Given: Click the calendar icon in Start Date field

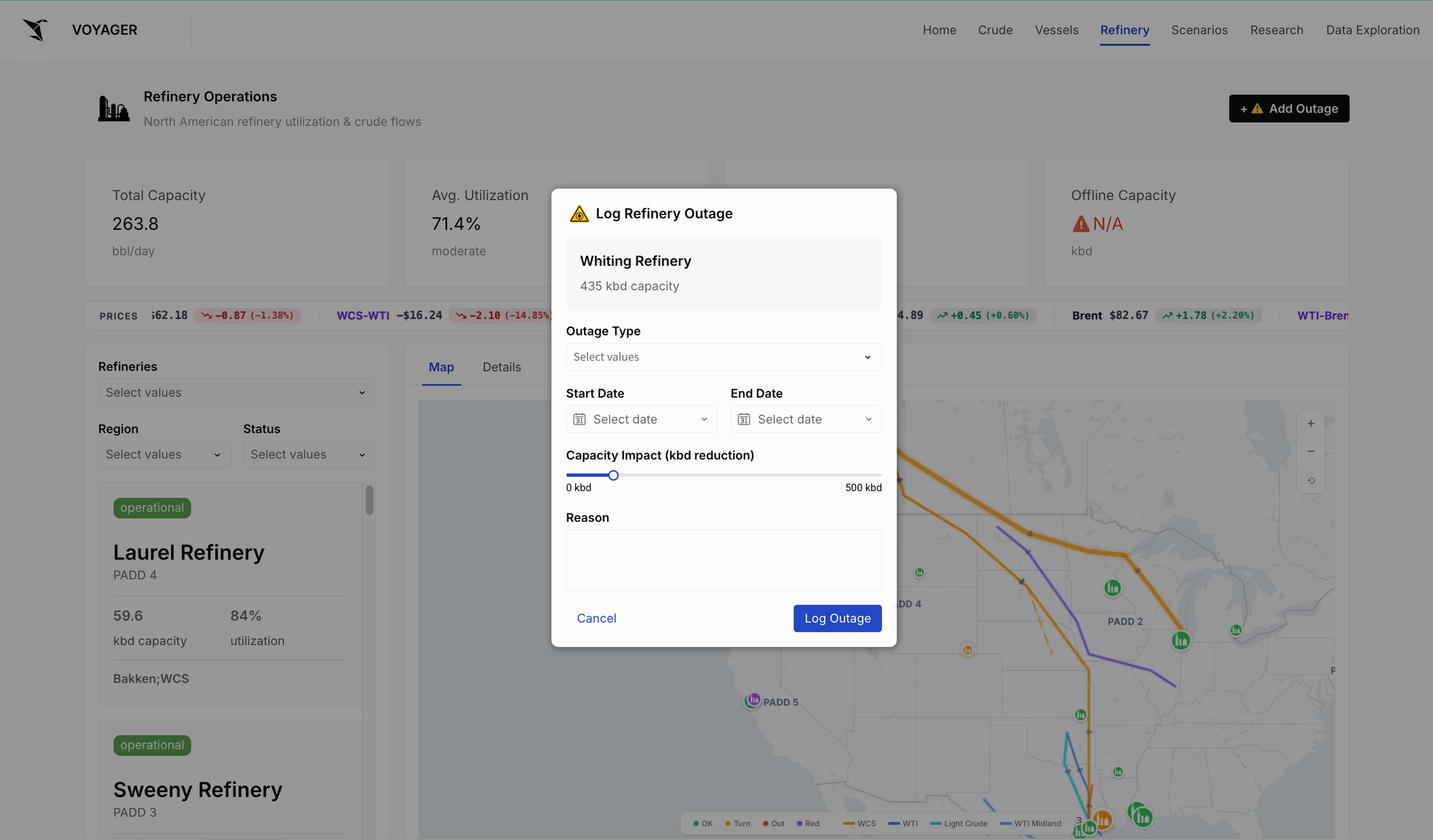Looking at the screenshot, I should (579, 419).
